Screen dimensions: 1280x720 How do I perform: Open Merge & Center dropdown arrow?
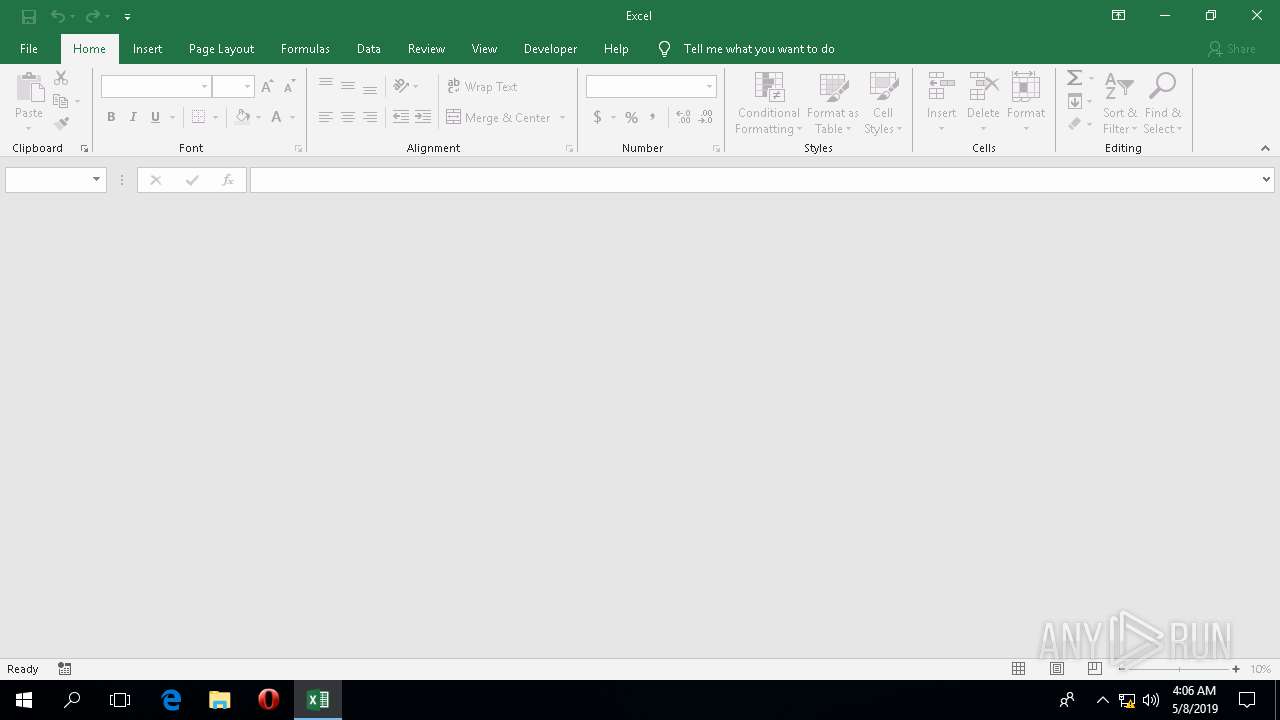pyautogui.click(x=563, y=117)
